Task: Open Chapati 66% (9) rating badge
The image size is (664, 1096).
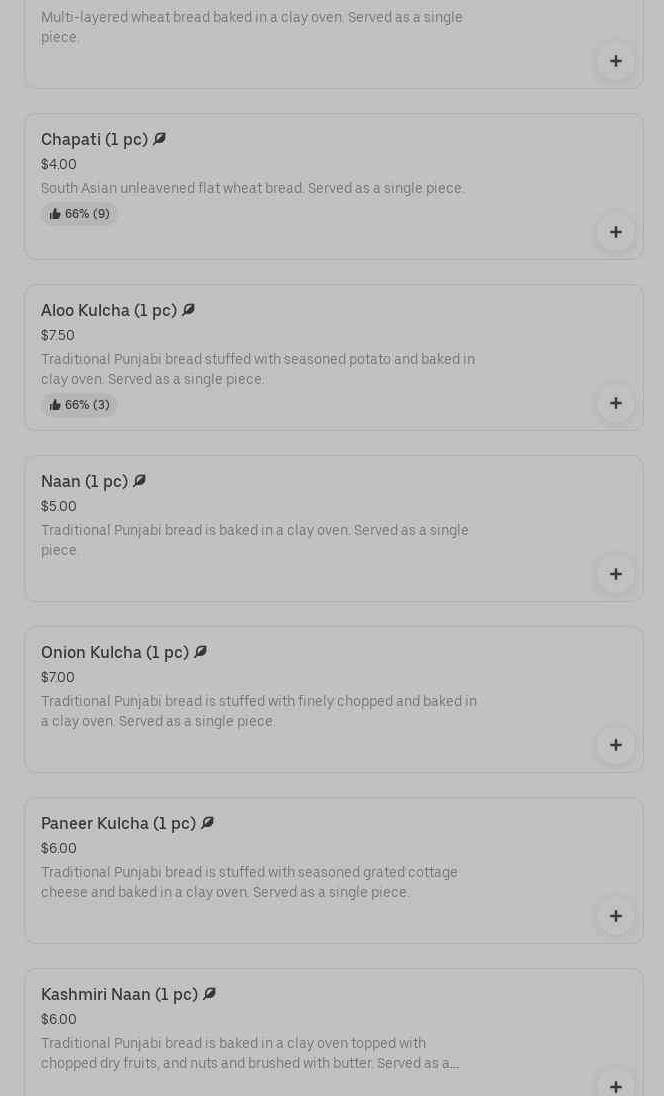Action: (79, 214)
